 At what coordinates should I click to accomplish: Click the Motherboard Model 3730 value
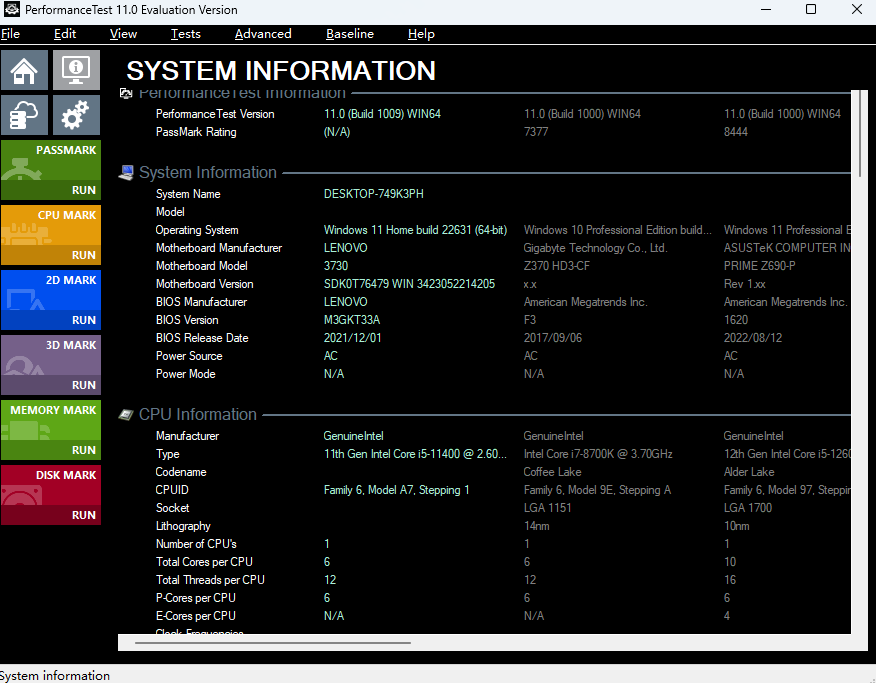[x=336, y=266]
